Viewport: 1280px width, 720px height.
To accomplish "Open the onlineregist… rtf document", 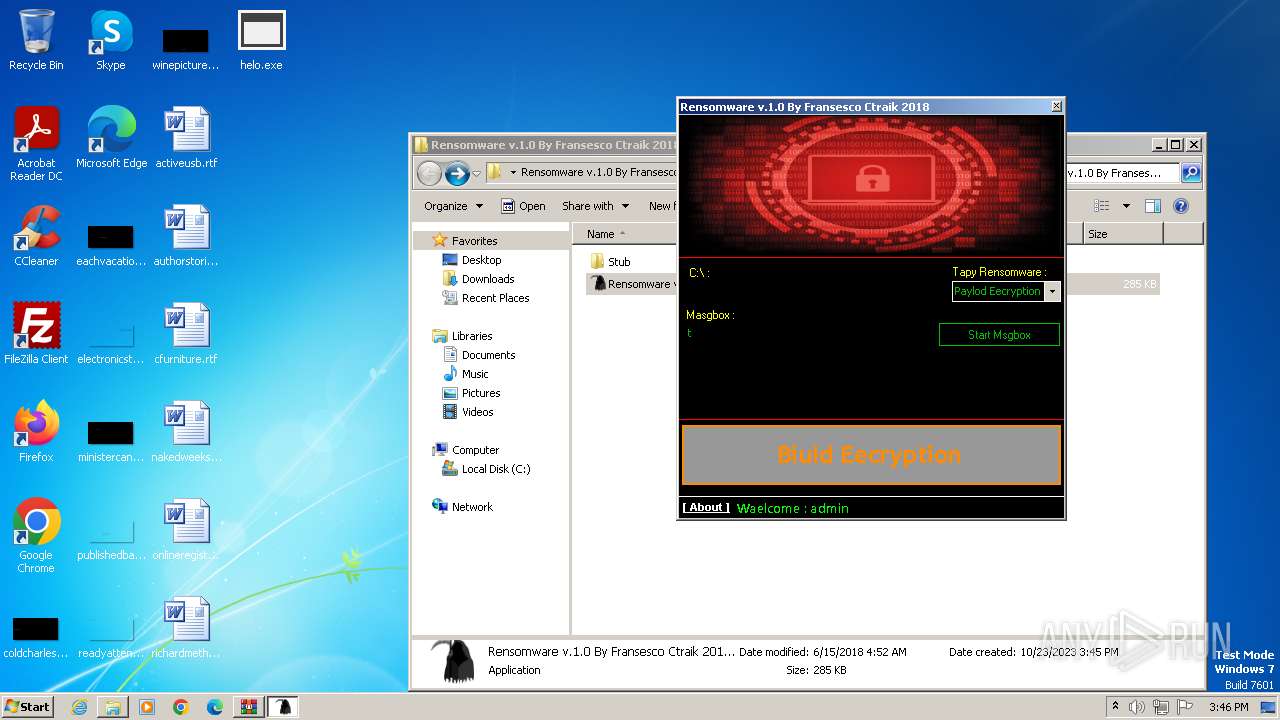I will 186,529.
